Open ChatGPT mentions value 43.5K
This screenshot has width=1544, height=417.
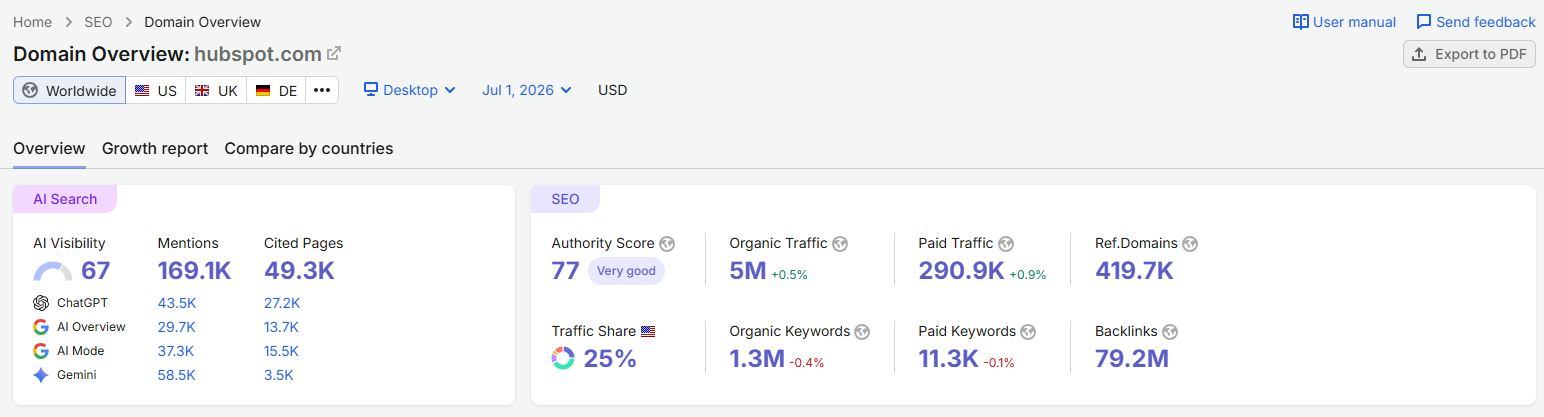(x=177, y=303)
